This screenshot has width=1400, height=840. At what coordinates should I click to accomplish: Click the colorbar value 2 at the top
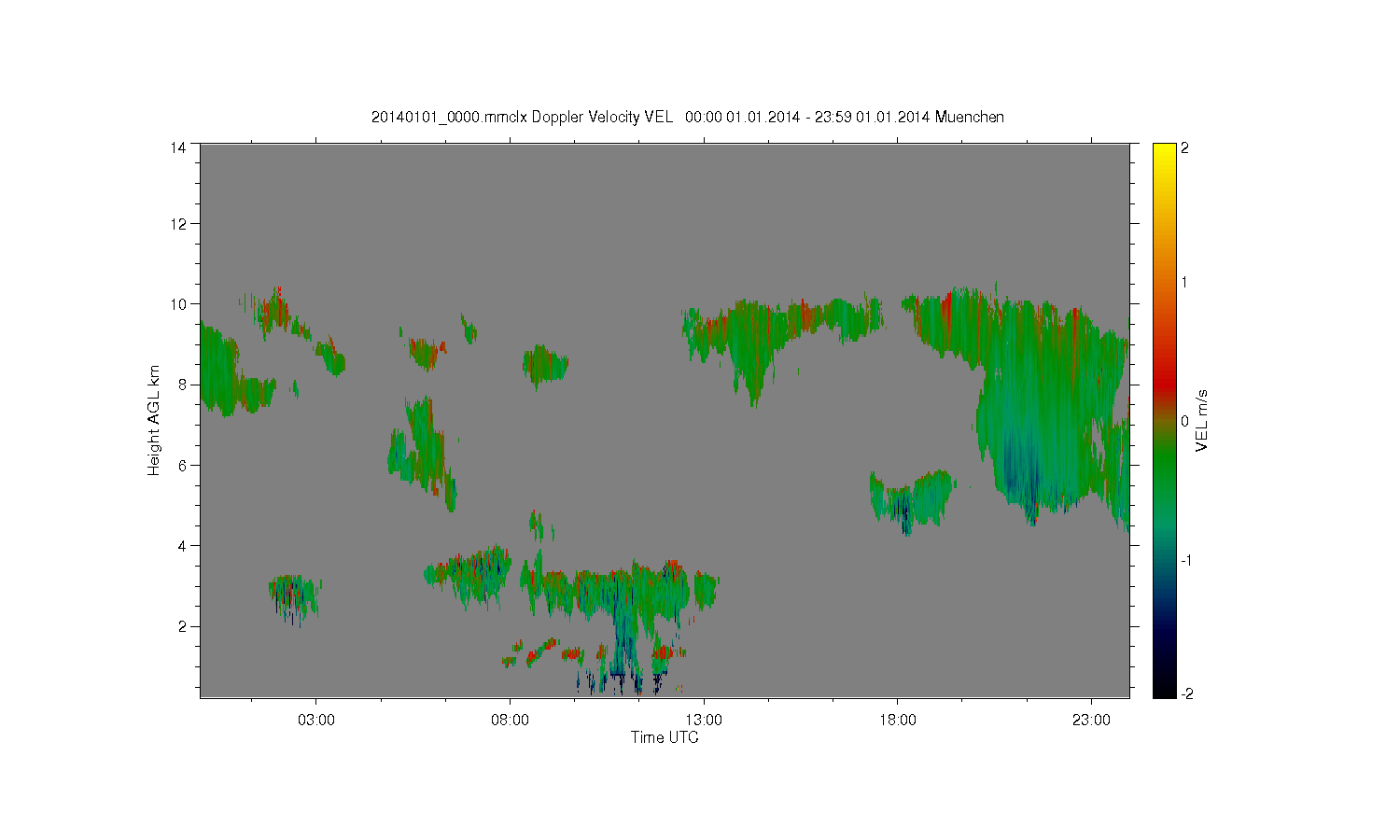[x=1185, y=148]
